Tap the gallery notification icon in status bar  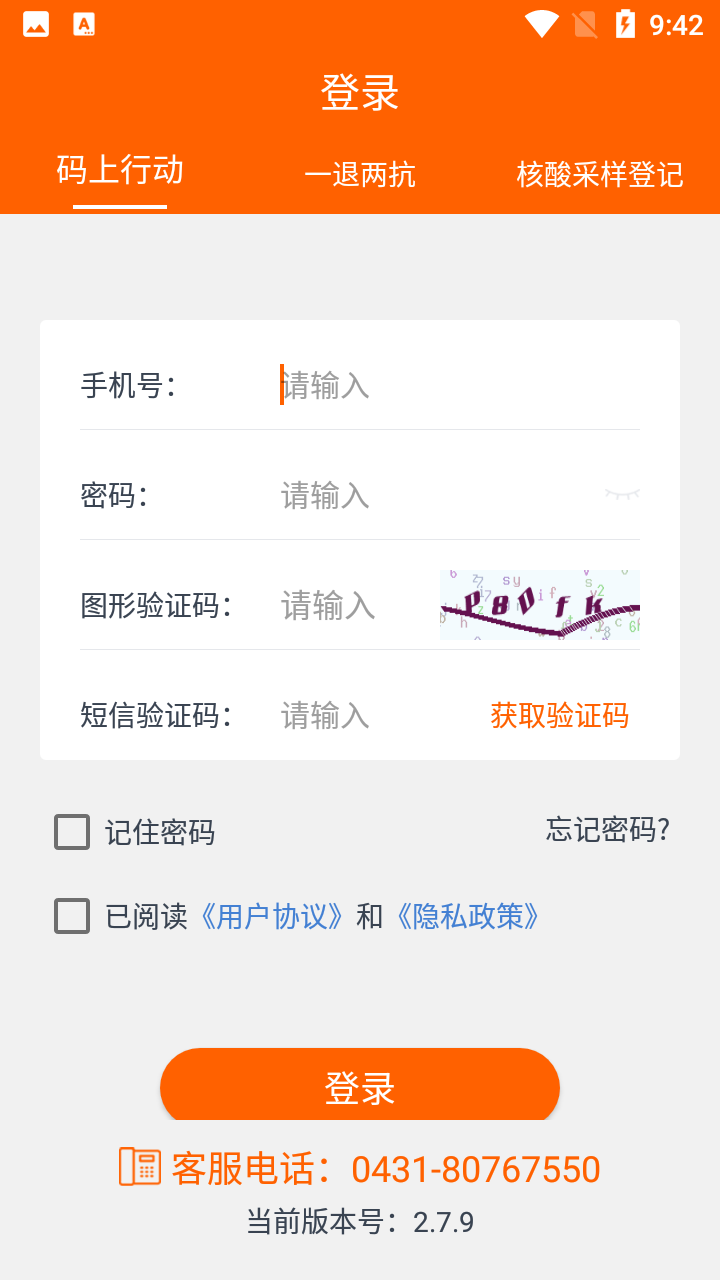pos(36,24)
